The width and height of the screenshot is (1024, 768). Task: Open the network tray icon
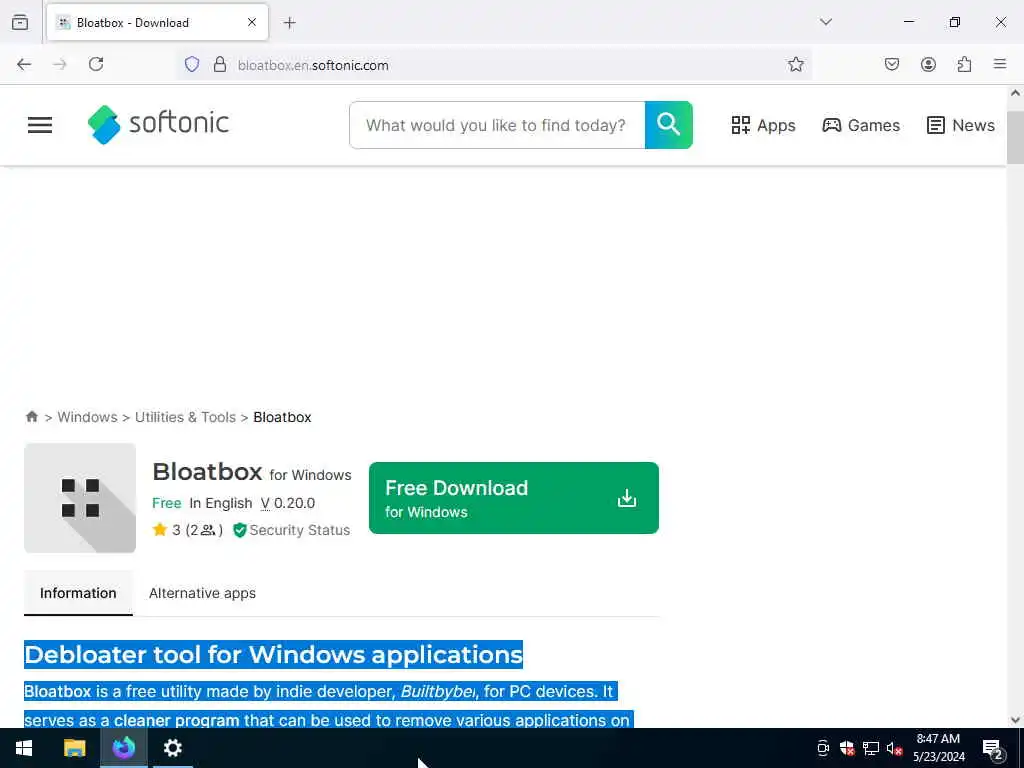point(871,748)
